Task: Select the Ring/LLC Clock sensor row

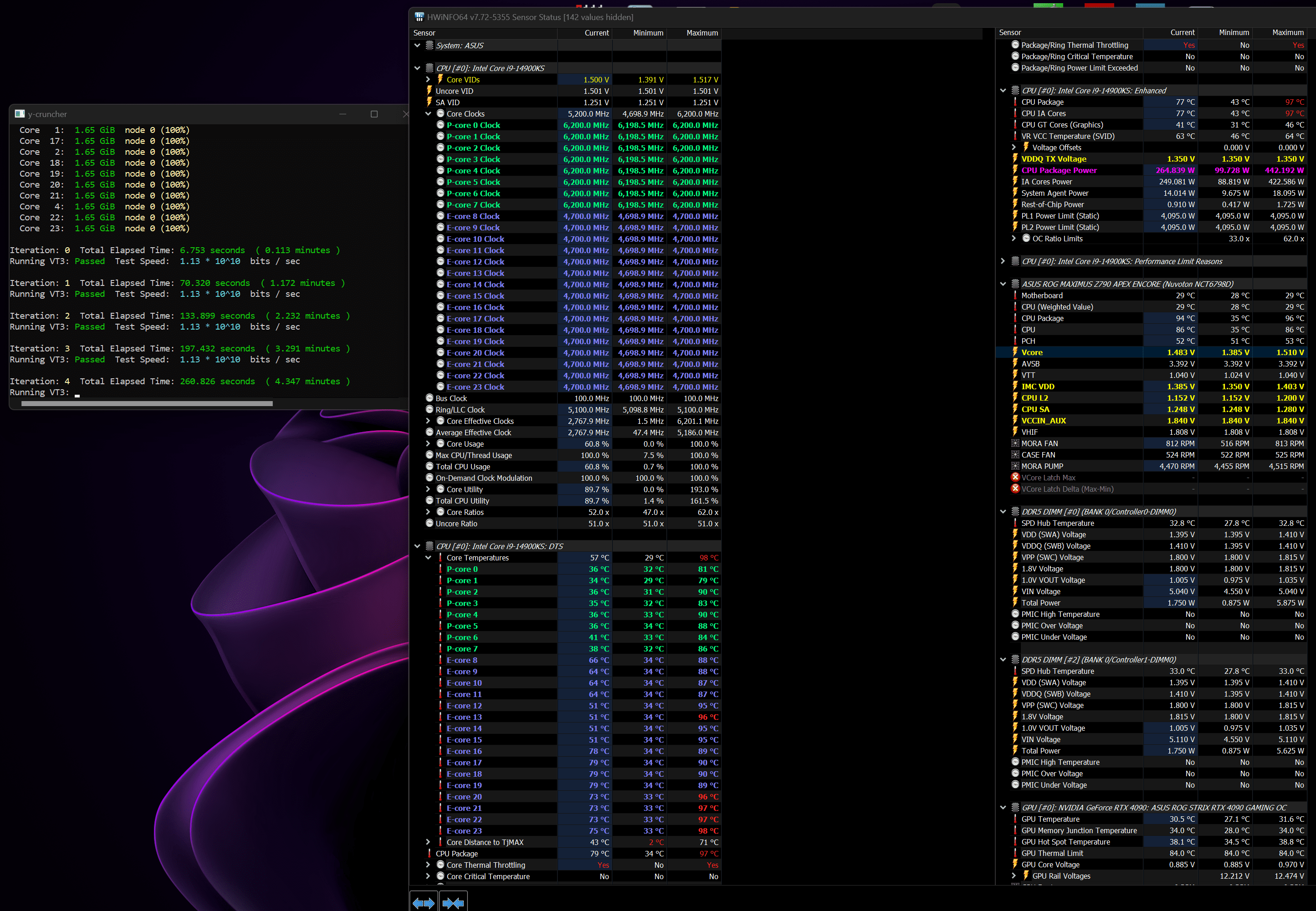Action: pyautogui.click(x=460, y=410)
